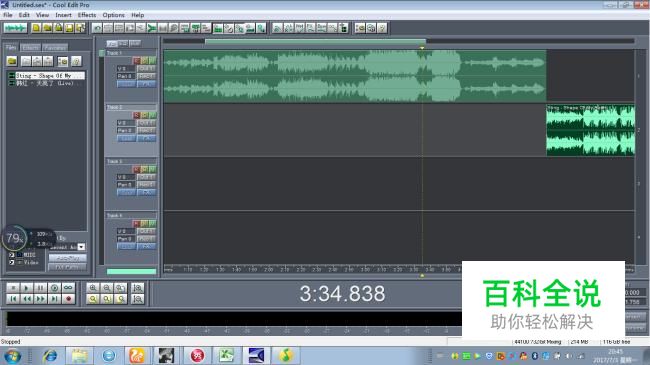650x365 pixels.
Task: Open the Effects menu
Action: 87,15
